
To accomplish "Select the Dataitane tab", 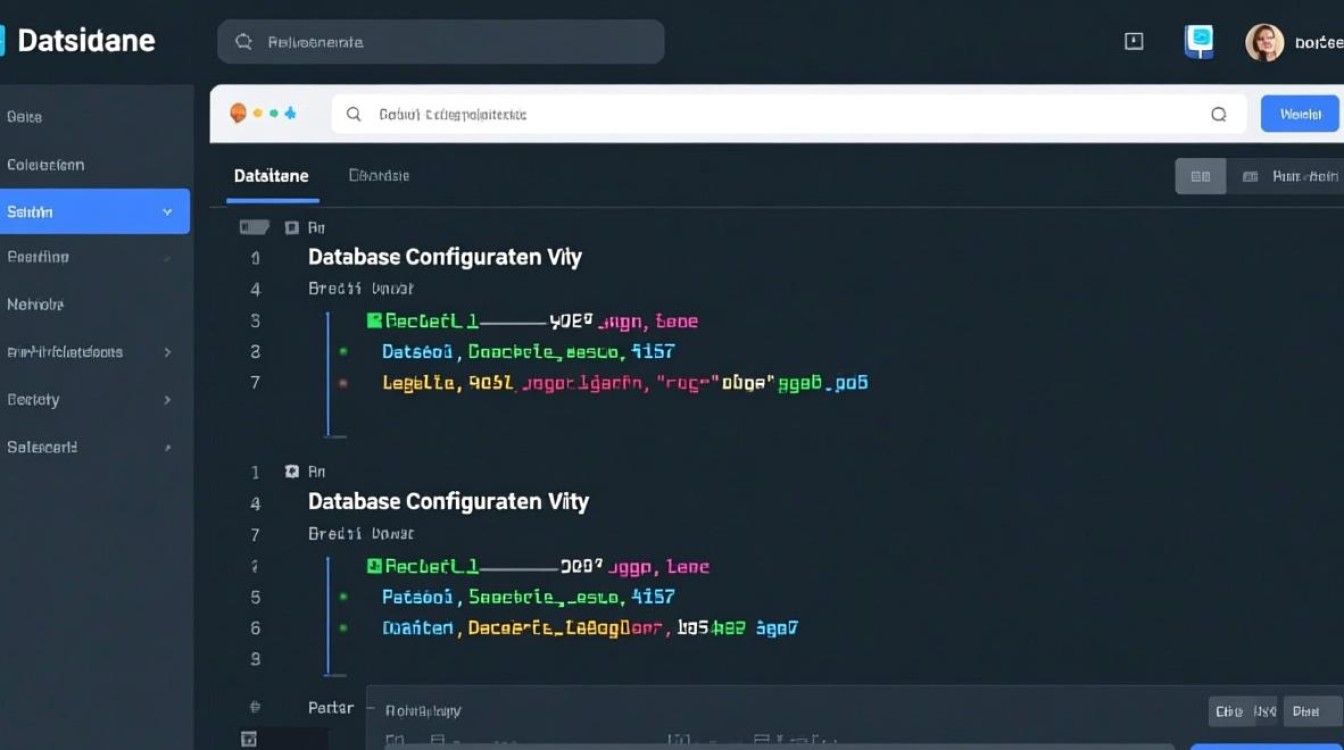I will pyautogui.click(x=271, y=176).
